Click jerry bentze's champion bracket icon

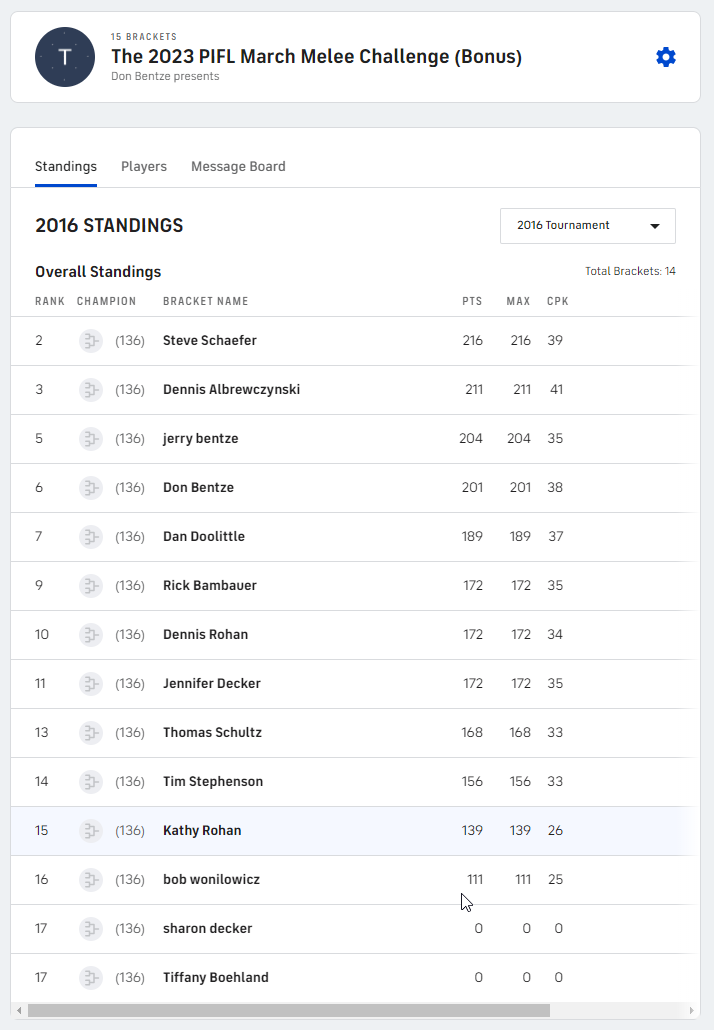point(91,439)
